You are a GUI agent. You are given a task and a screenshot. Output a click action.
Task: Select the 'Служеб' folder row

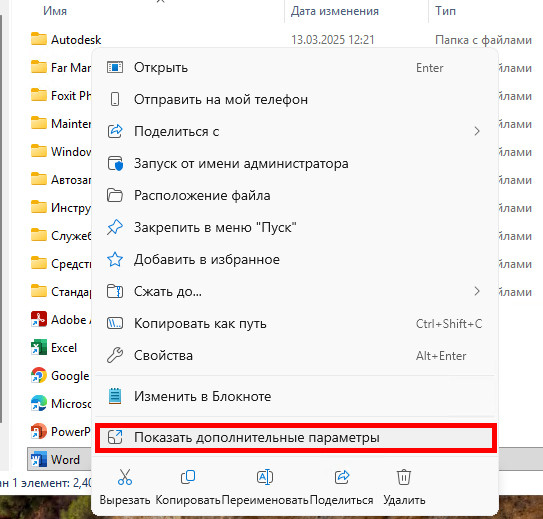click(x=61, y=236)
